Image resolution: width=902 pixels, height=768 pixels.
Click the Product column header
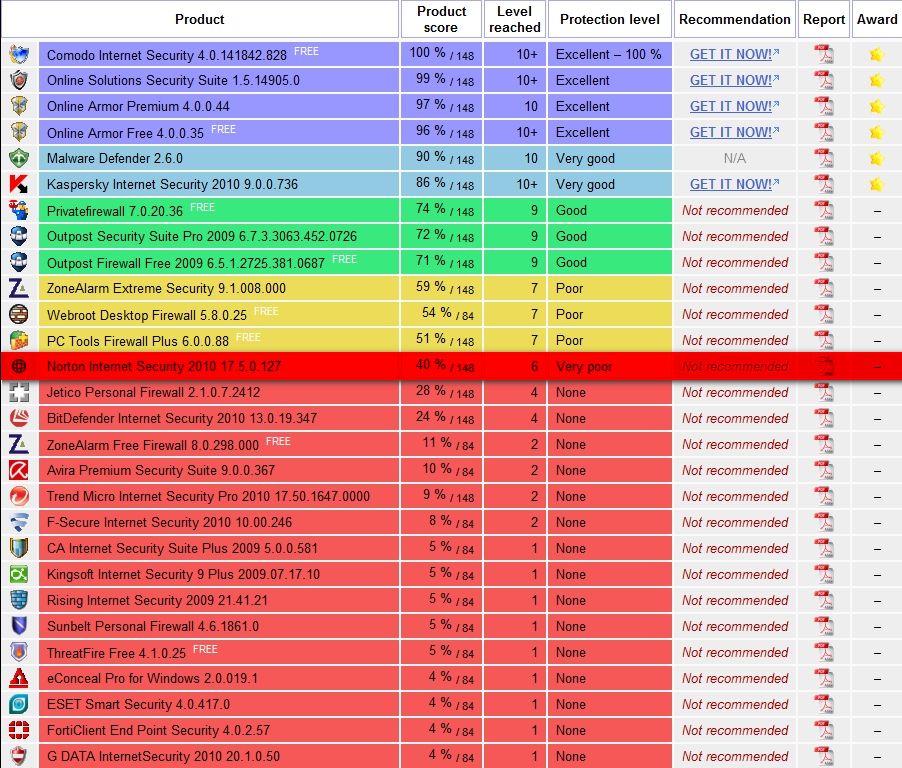pyautogui.click(x=200, y=20)
